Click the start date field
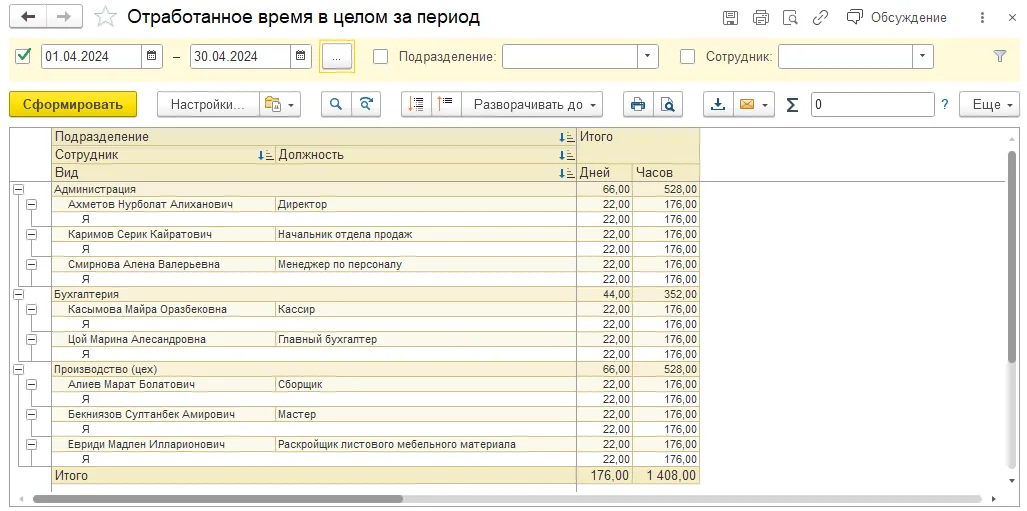This screenshot has height=511, width=1027. (92, 56)
